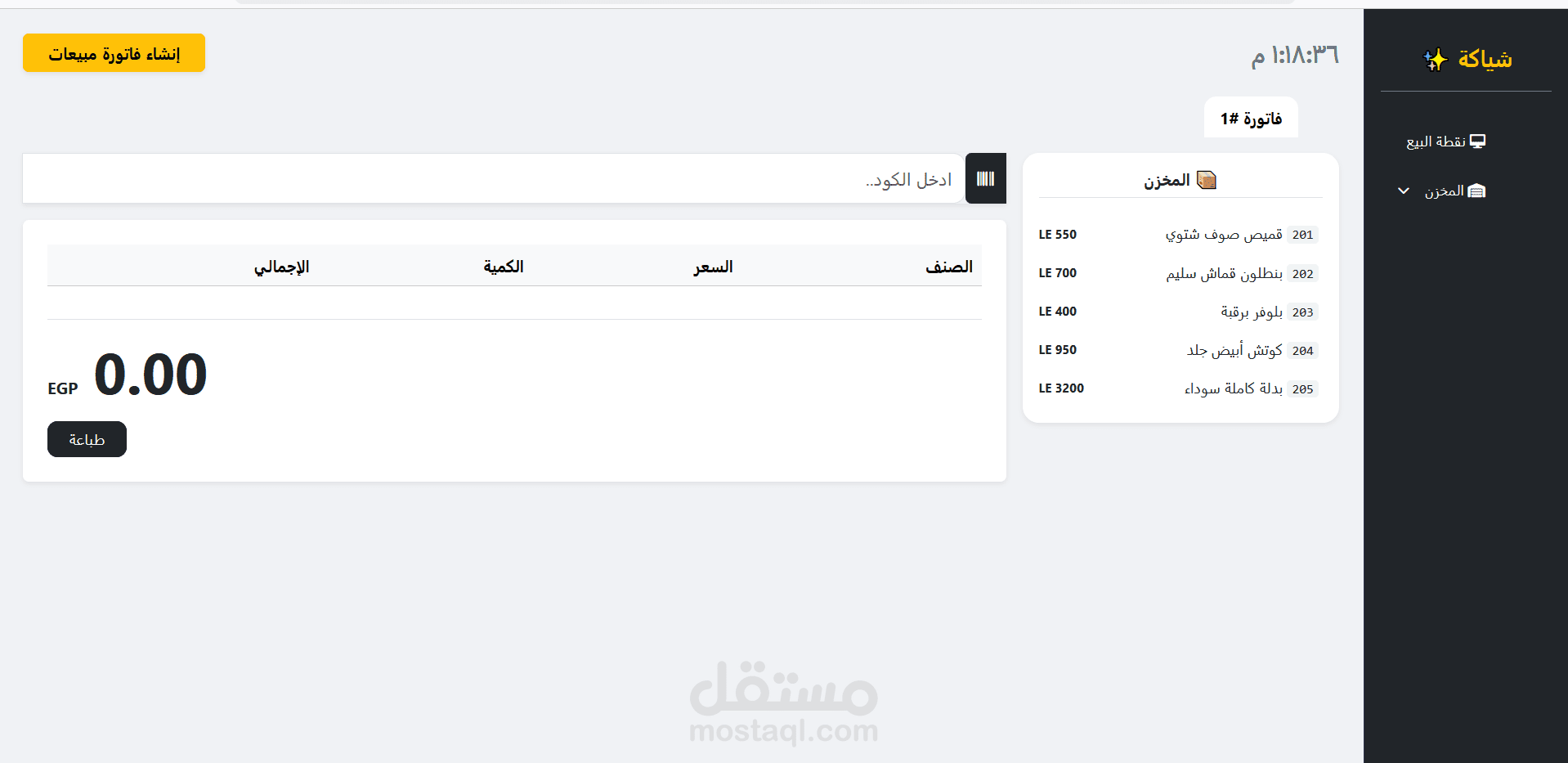Click the LE 550 price
Viewport: 1568px width, 763px height.
coord(1058,235)
